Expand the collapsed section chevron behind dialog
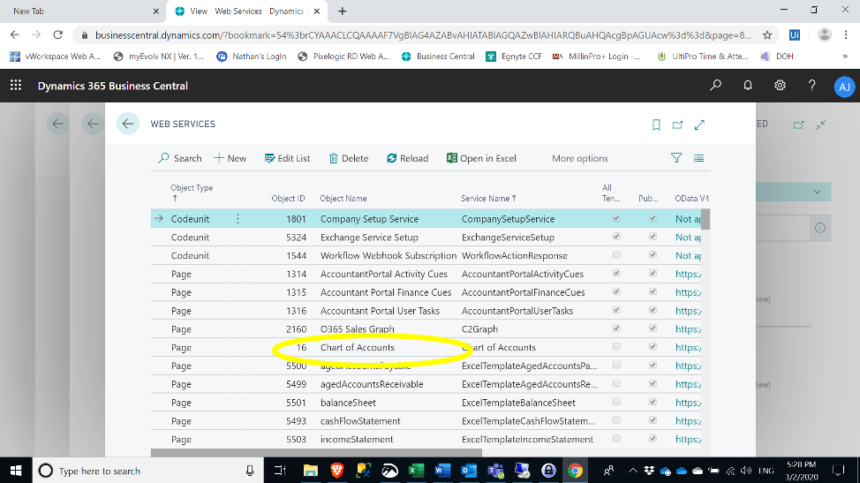 pyautogui.click(x=817, y=192)
